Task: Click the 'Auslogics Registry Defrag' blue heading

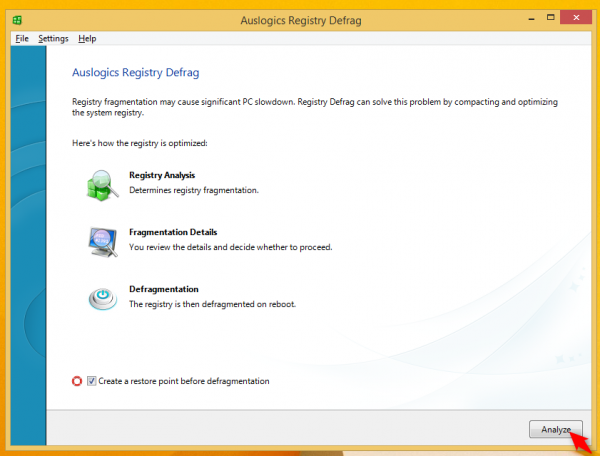Action: [x=135, y=72]
